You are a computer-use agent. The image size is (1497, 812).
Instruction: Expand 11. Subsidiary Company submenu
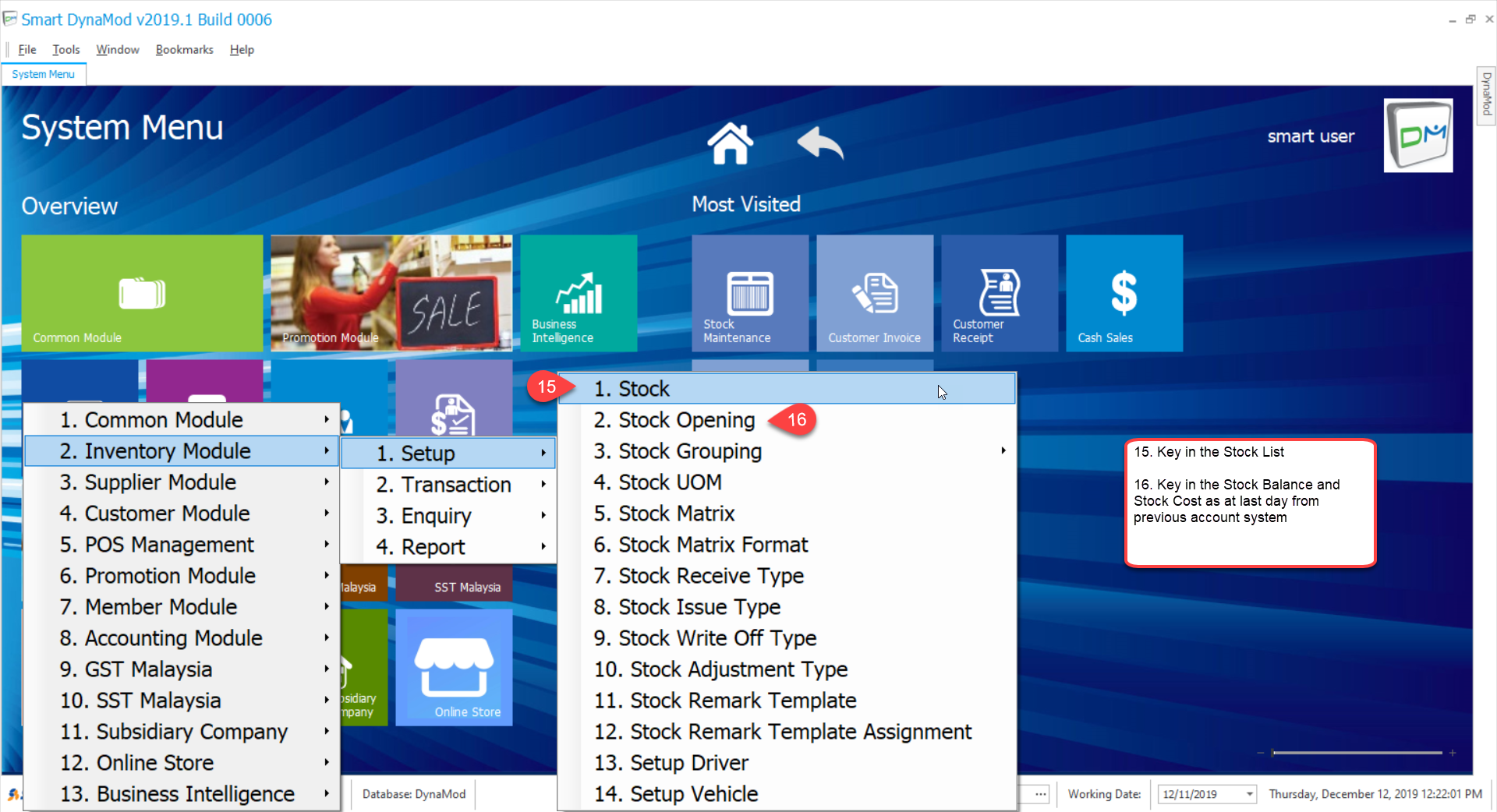[182, 731]
